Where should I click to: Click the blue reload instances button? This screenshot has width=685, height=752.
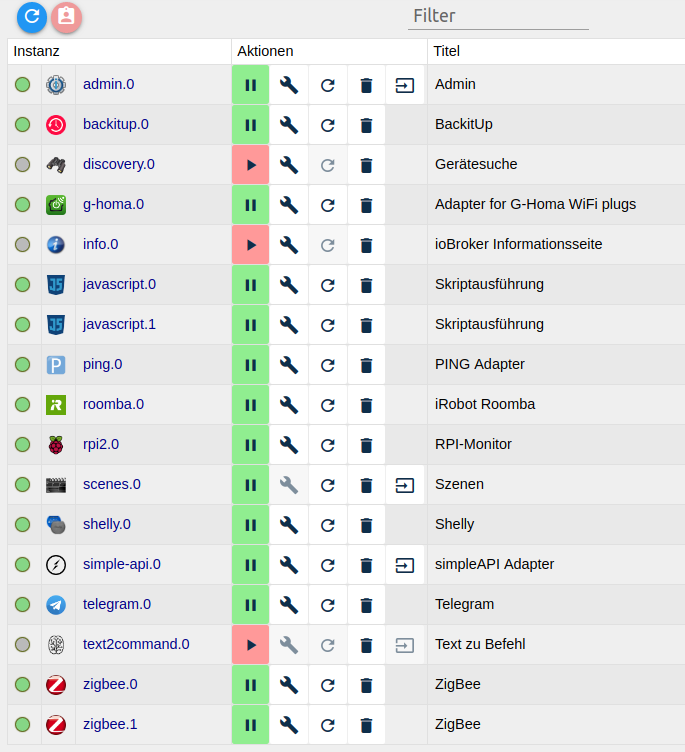pyautogui.click(x=32, y=17)
